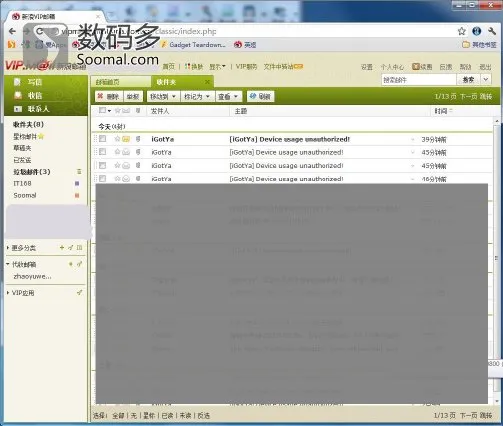Click the star icon next to 星标邮件

pos(41,136)
